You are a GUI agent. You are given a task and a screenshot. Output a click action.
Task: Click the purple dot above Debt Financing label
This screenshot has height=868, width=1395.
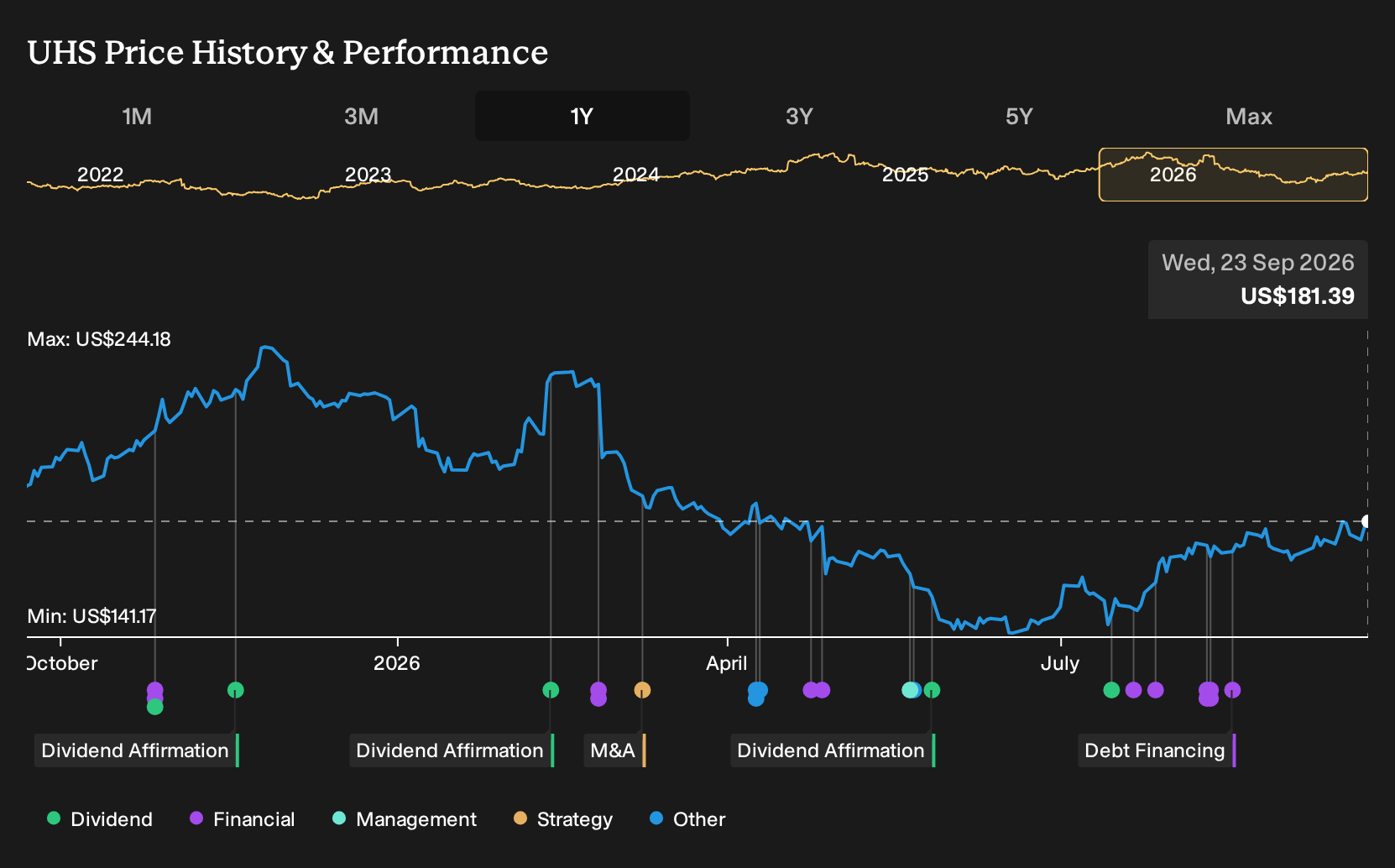coord(1232,690)
